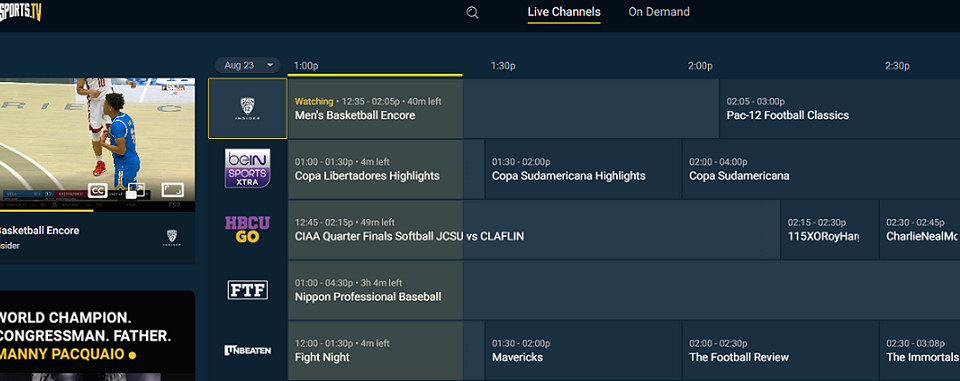Image resolution: width=960 pixels, height=381 pixels.
Task: Select the HBCU GO channel logo
Action: point(247,229)
